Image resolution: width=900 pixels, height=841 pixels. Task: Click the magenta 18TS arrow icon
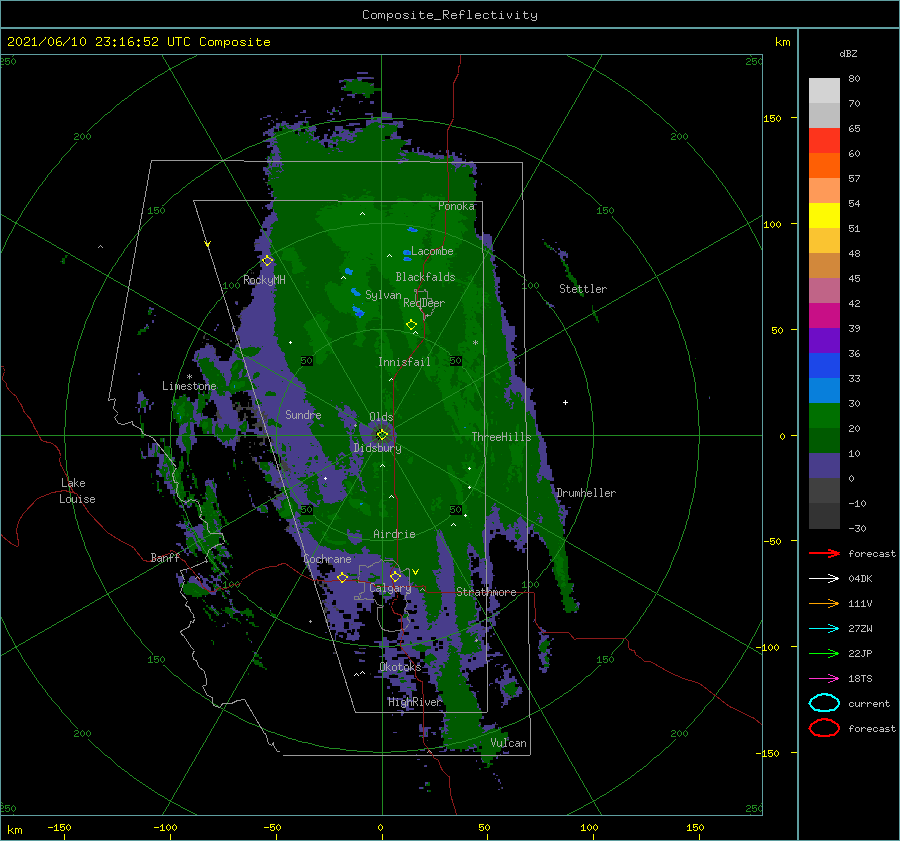coord(824,679)
